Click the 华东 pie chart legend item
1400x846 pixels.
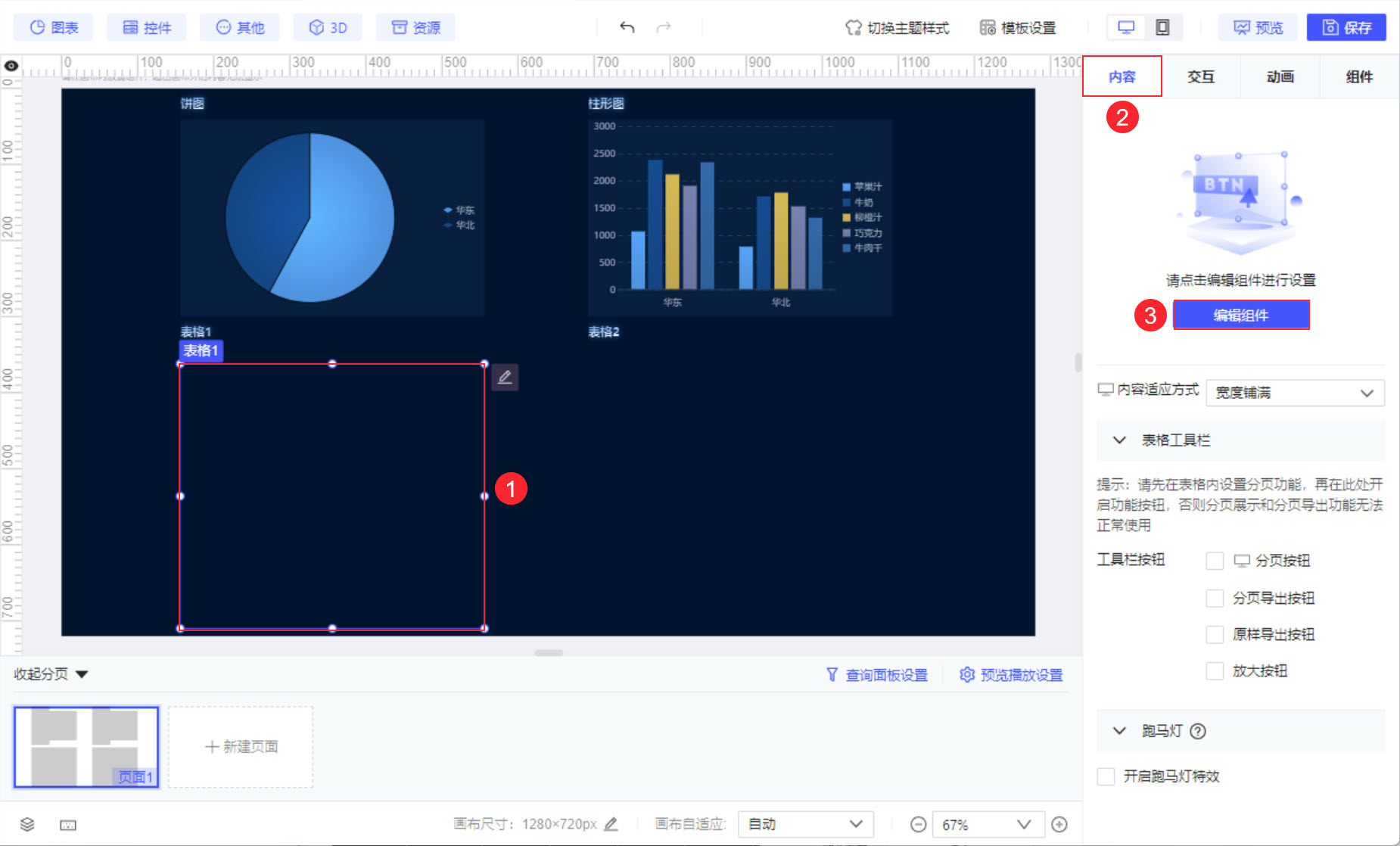coord(459,210)
